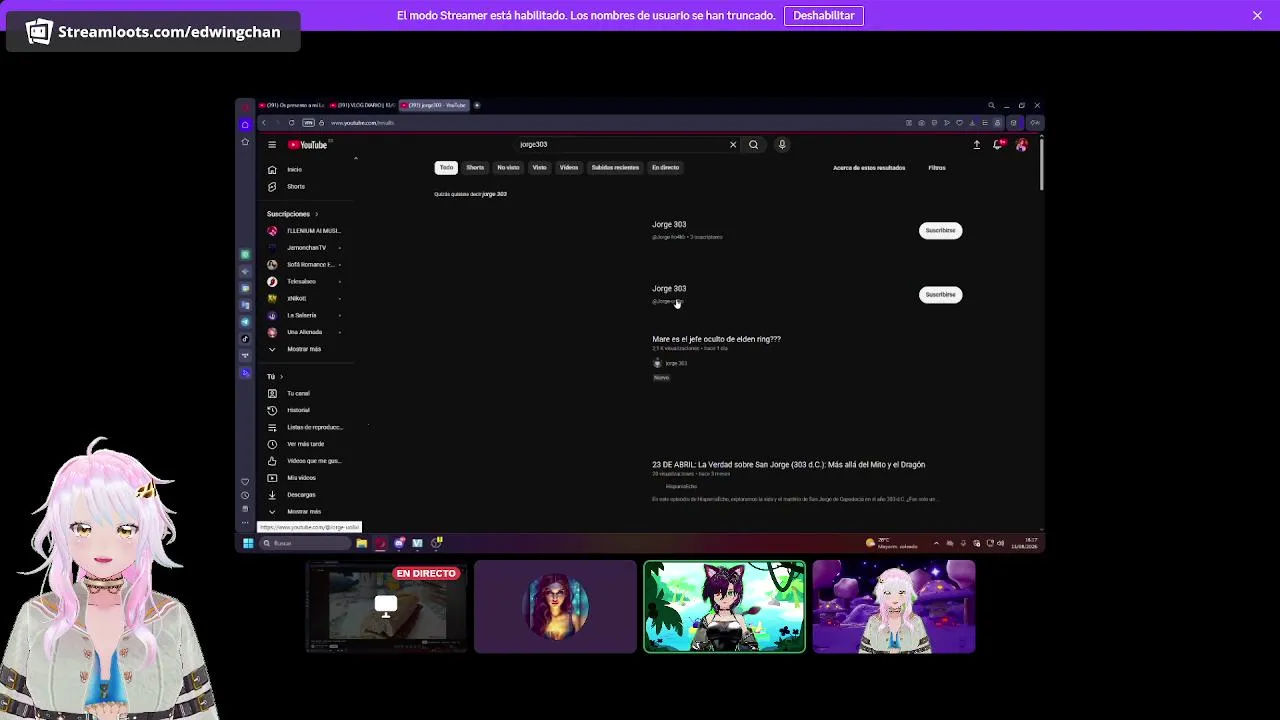1280x720 pixels.
Task: Select the cat-eared avatar video tile
Action: tap(724, 607)
